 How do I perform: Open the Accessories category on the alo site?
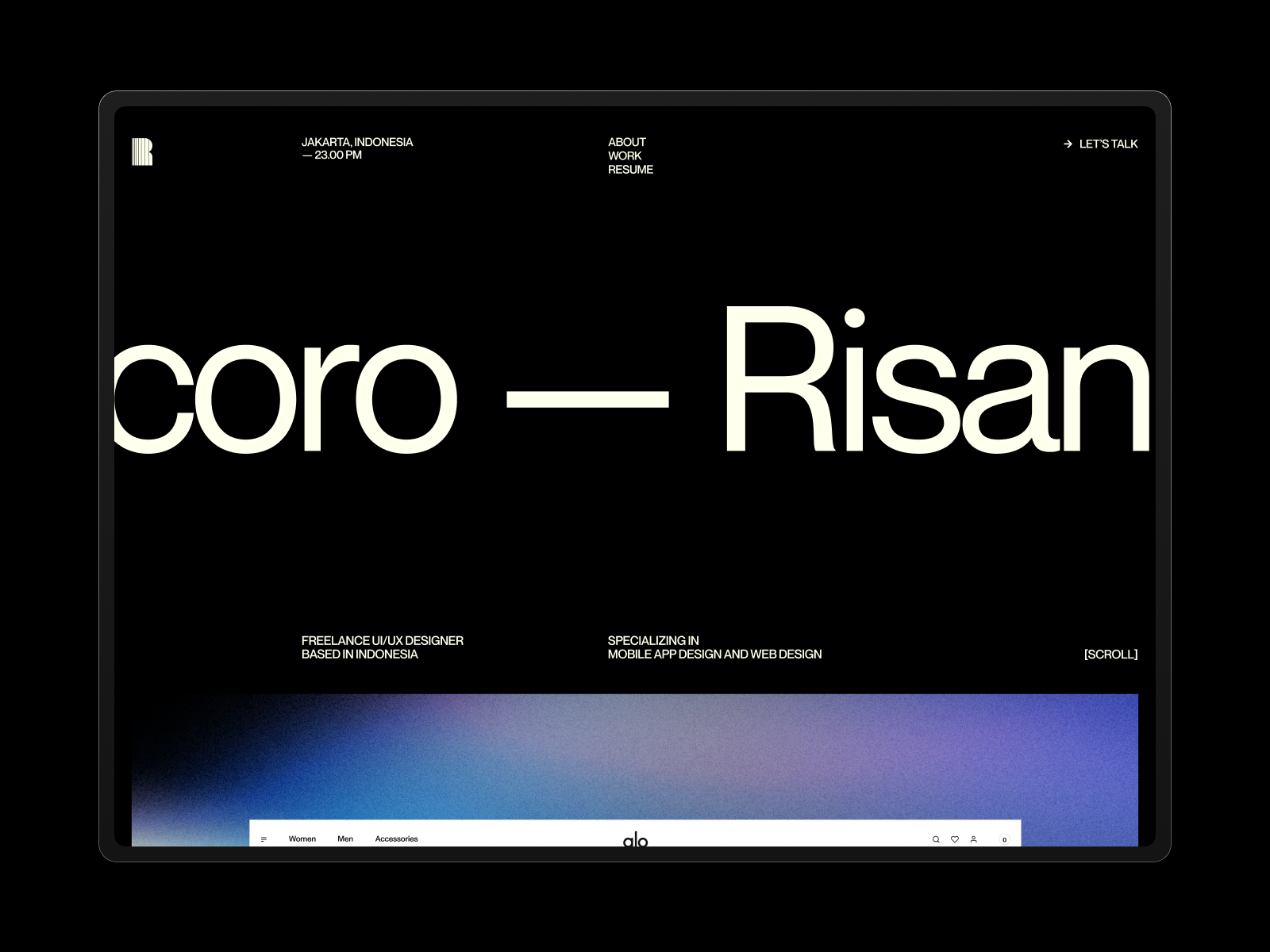pyautogui.click(x=396, y=839)
